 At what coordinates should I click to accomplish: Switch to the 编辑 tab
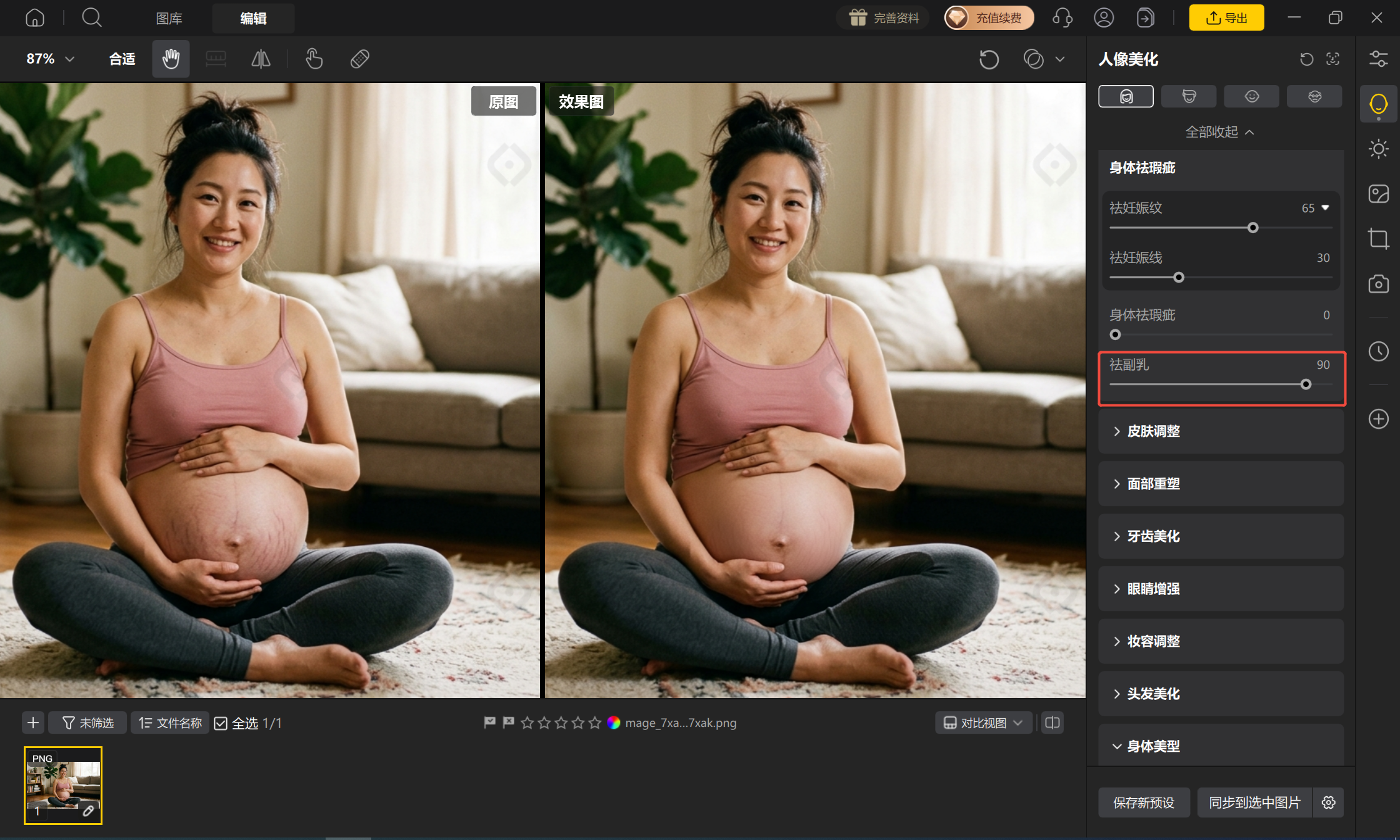[x=253, y=18]
